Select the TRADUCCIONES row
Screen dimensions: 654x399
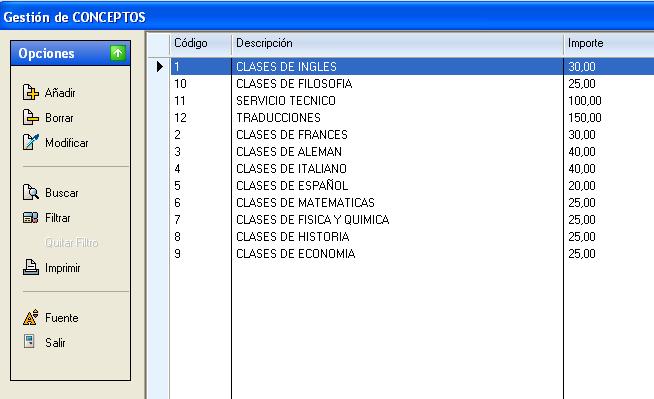click(412, 118)
